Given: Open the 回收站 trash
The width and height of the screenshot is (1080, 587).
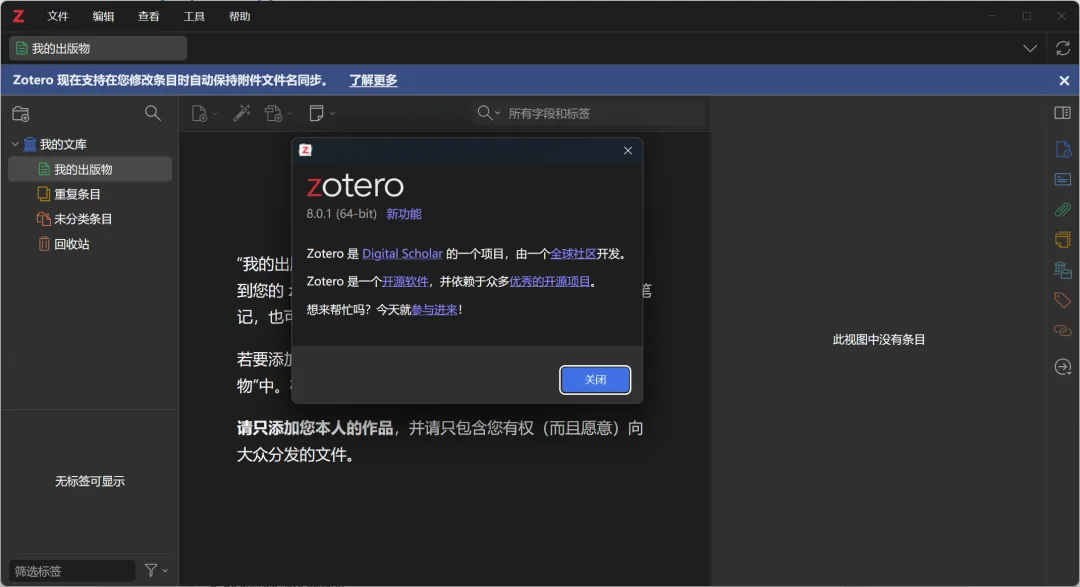Looking at the screenshot, I should [72, 244].
